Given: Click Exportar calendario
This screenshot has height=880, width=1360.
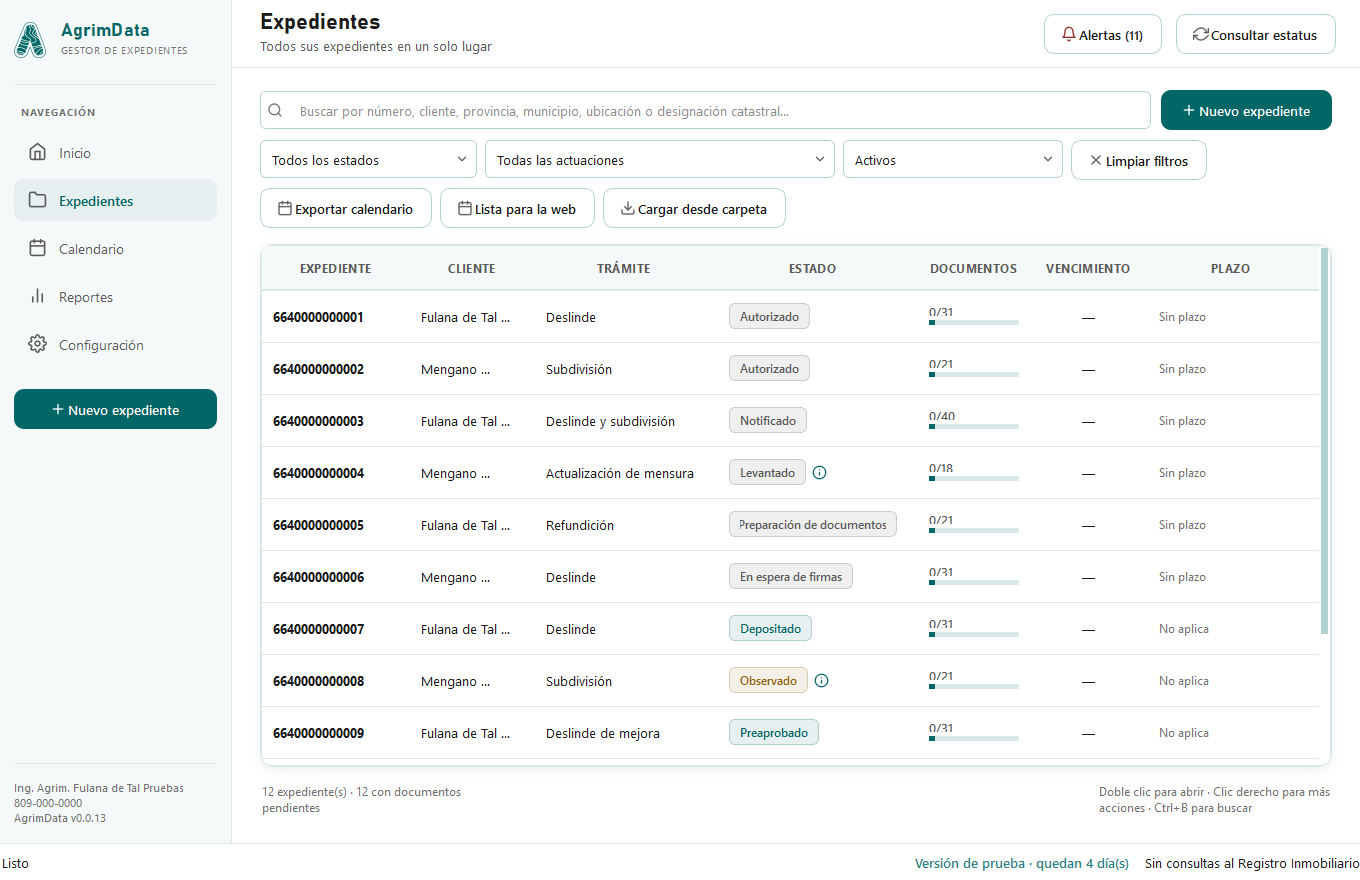Looking at the screenshot, I should tap(345, 209).
